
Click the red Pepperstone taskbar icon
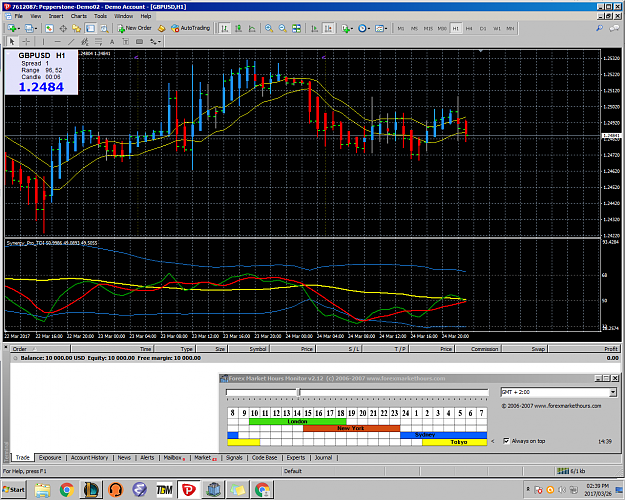(x=189, y=490)
